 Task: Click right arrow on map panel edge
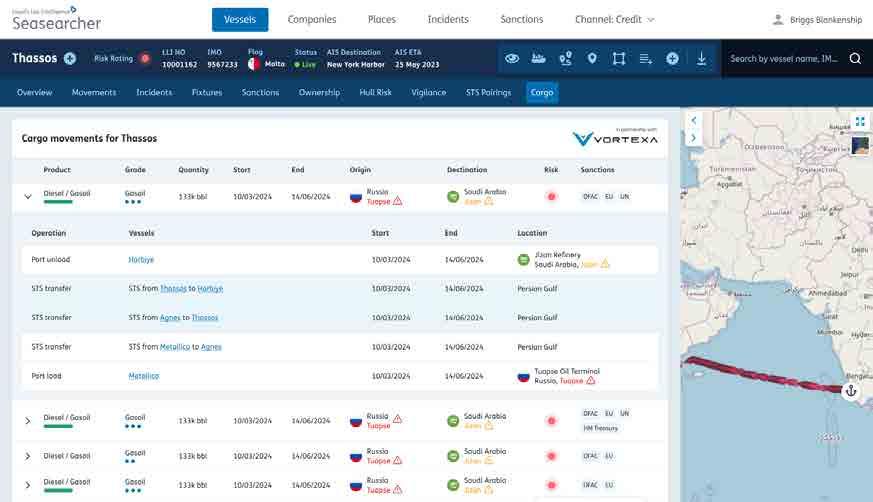coord(694,137)
